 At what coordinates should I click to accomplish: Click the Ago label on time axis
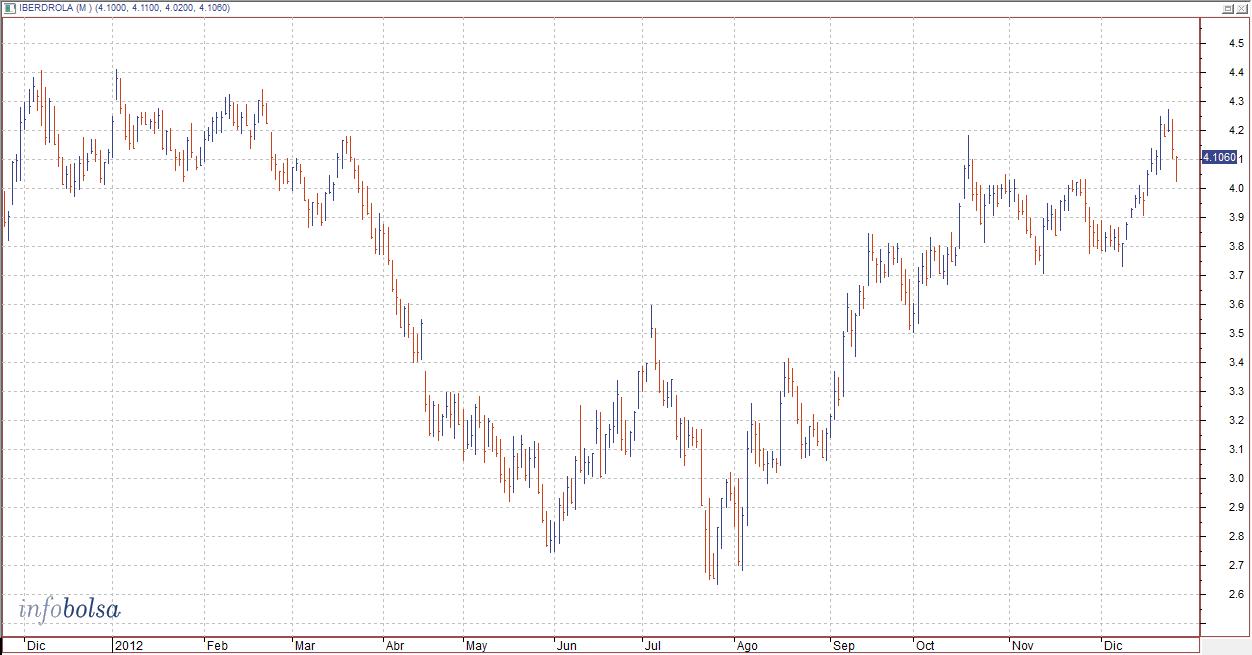tap(747, 646)
